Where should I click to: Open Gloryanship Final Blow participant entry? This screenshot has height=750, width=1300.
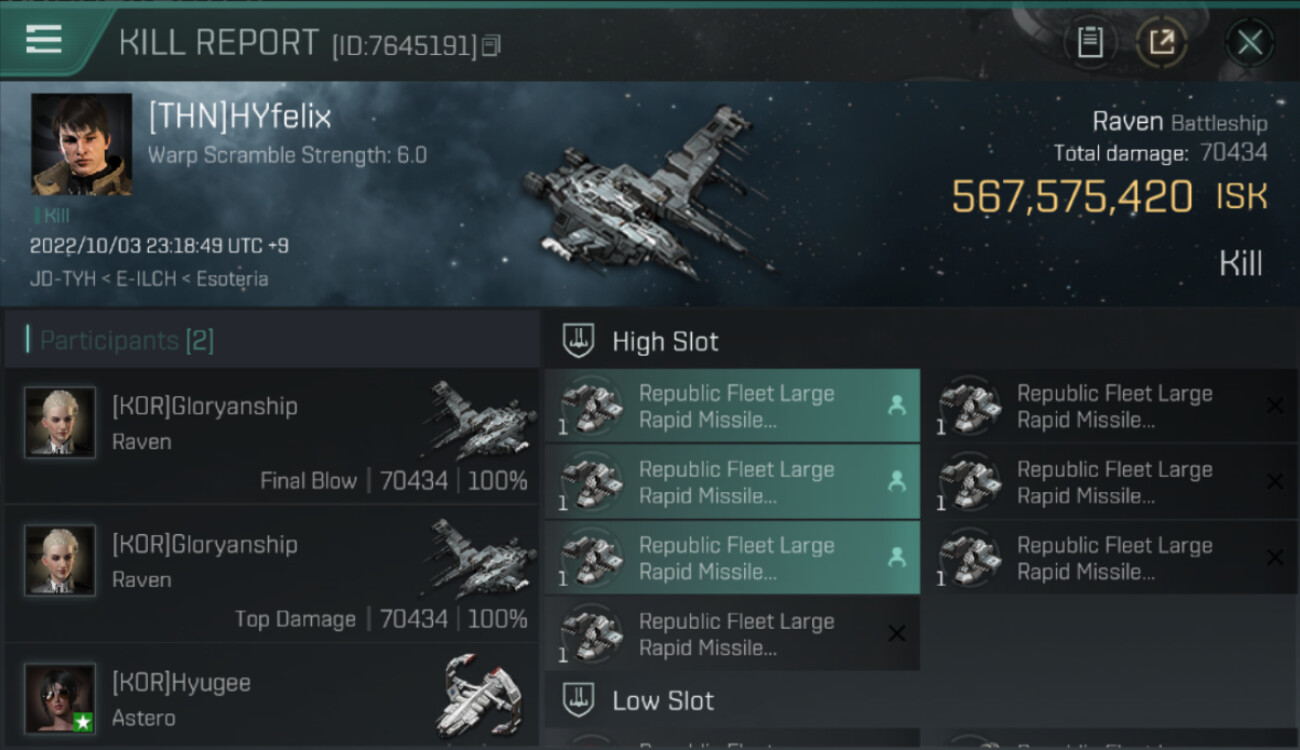tap(272, 436)
